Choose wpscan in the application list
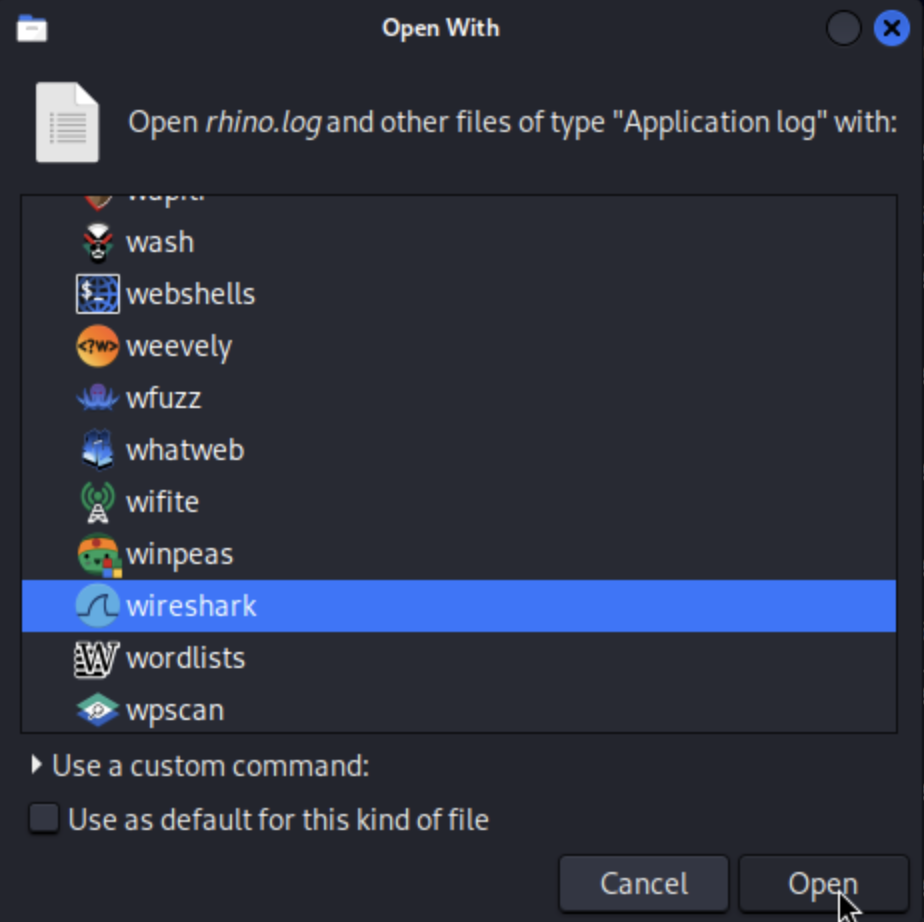Image resolution: width=924 pixels, height=922 pixels. [175, 710]
